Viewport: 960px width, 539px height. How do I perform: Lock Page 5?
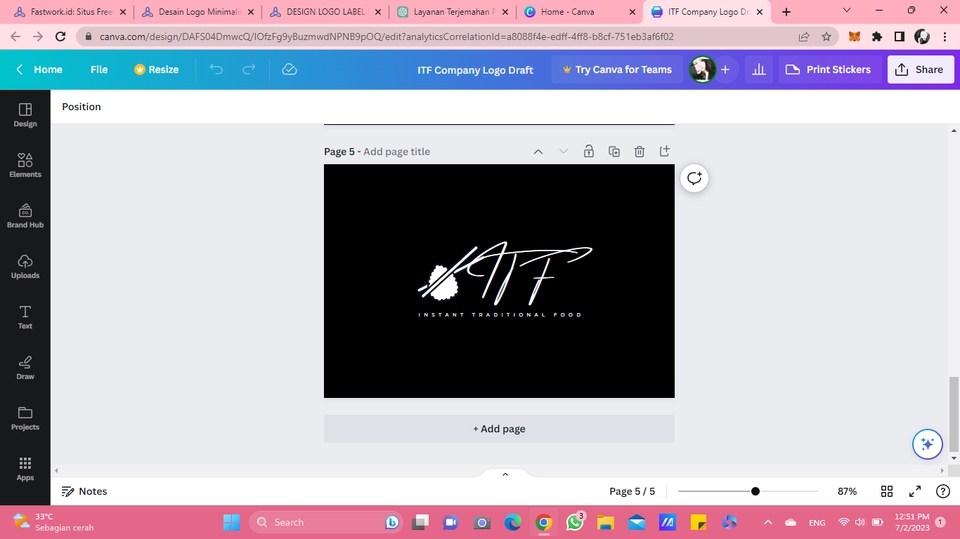pyautogui.click(x=588, y=151)
